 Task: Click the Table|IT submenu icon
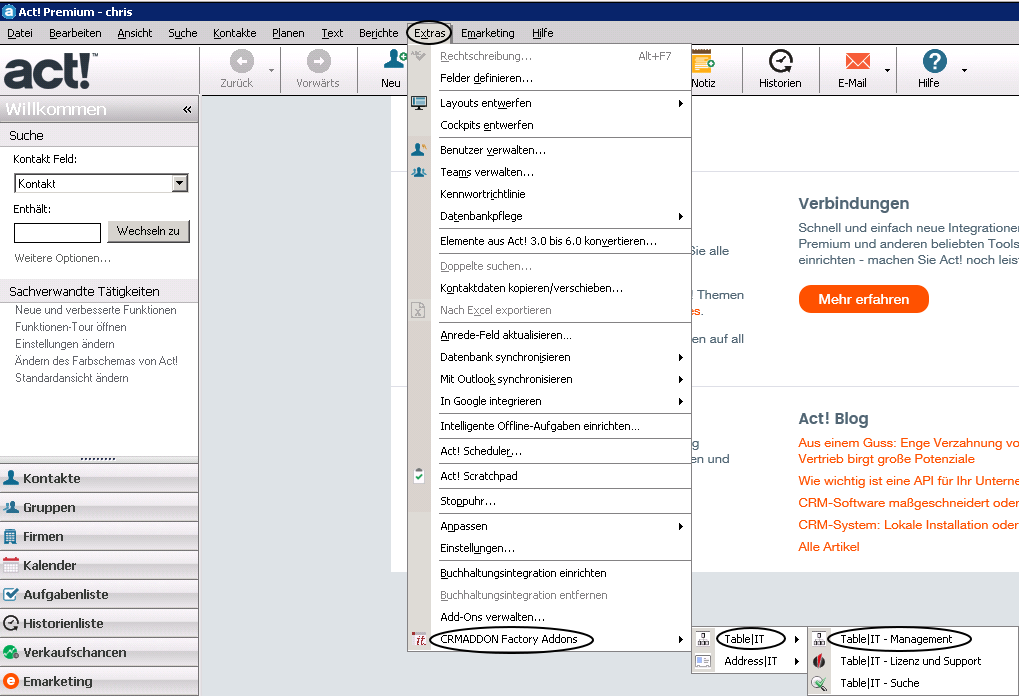[703, 639]
